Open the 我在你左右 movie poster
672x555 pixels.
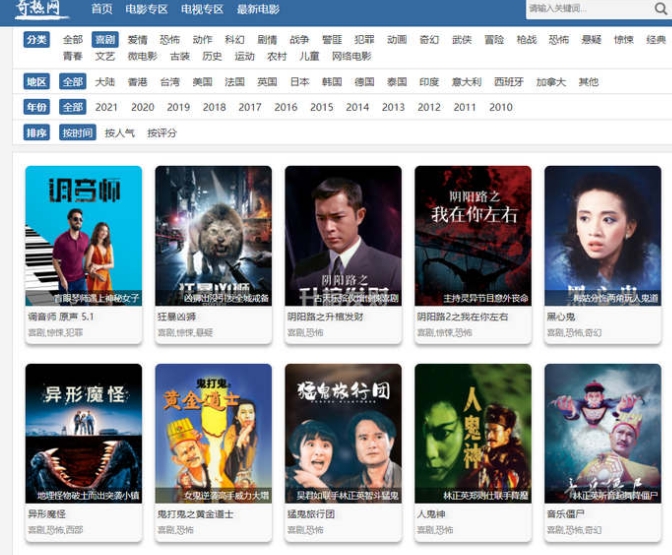(473, 236)
